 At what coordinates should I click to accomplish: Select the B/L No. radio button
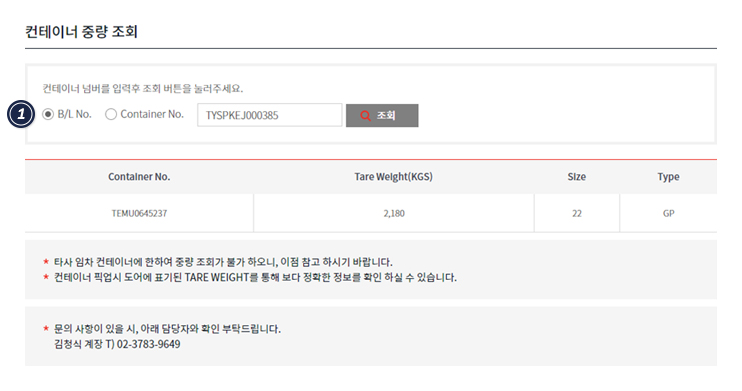[x=48, y=114]
